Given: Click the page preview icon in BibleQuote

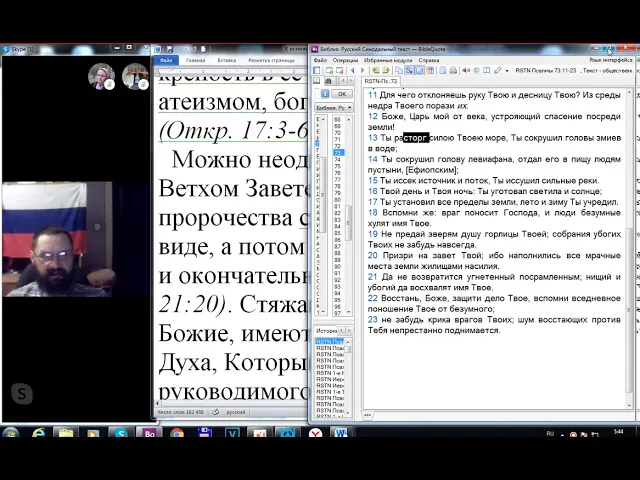Looking at the screenshot, I should [443, 71].
